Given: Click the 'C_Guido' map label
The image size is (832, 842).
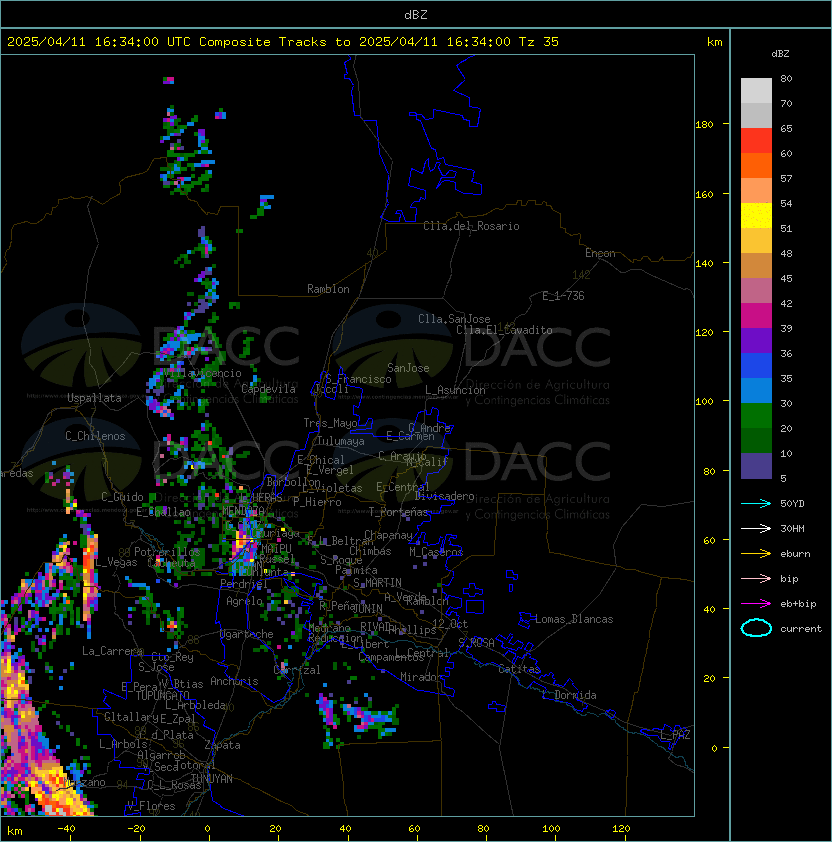Looking at the screenshot, I should pyautogui.click(x=122, y=497).
